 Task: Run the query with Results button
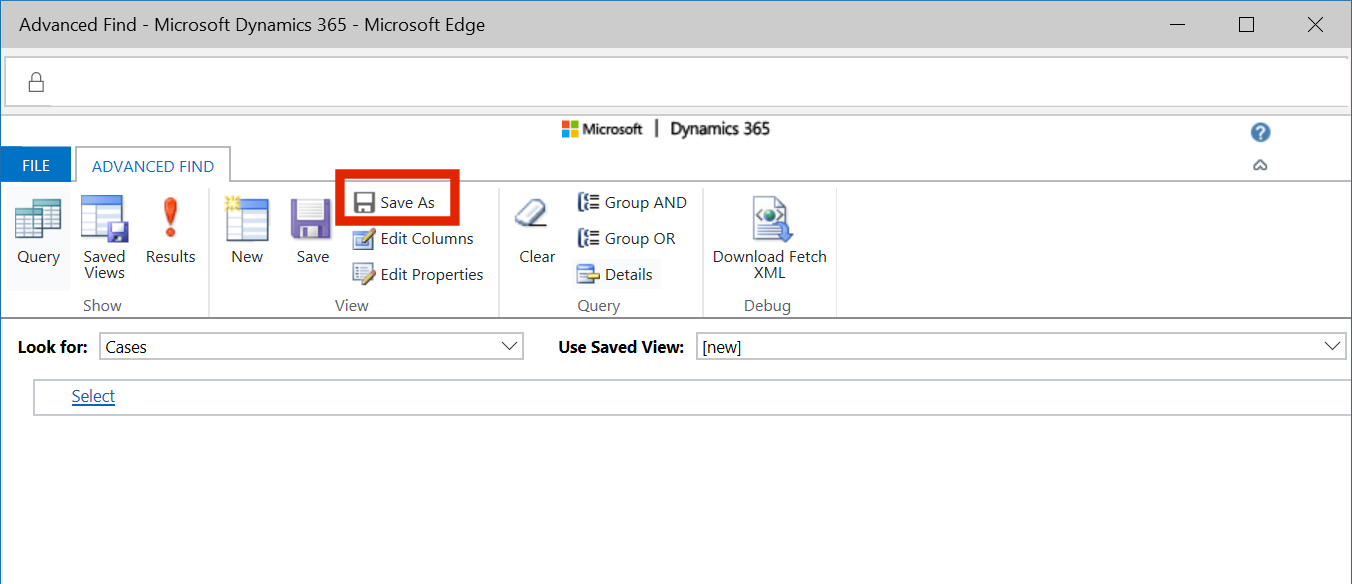(170, 233)
